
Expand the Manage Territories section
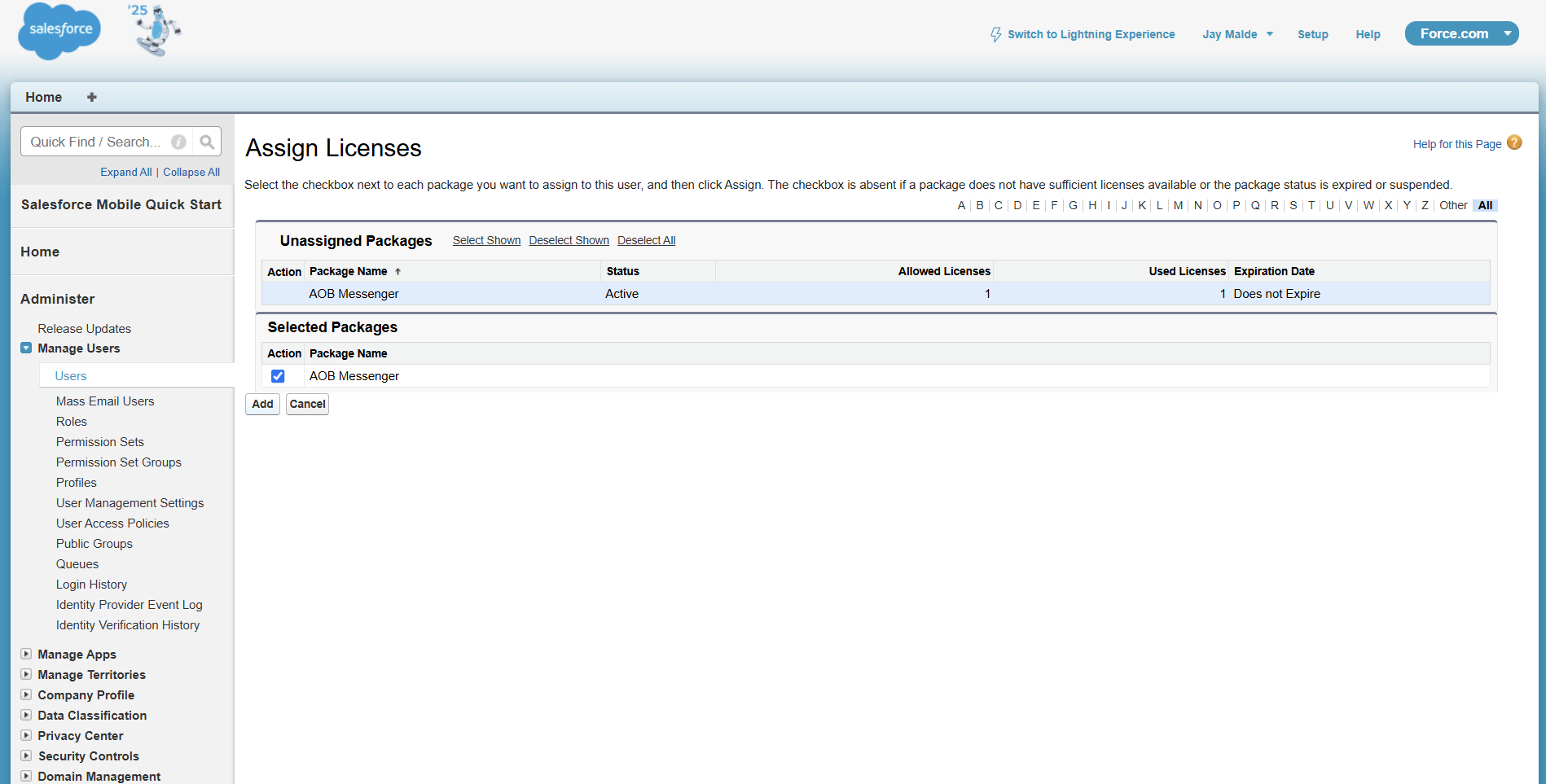pyautogui.click(x=26, y=674)
